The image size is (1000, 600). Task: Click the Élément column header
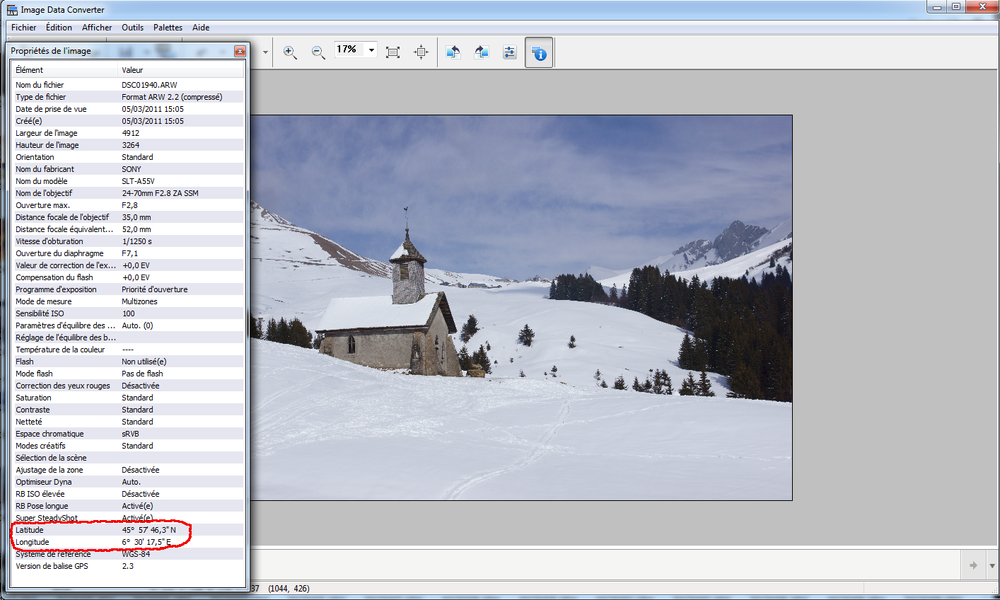[65, 70]
